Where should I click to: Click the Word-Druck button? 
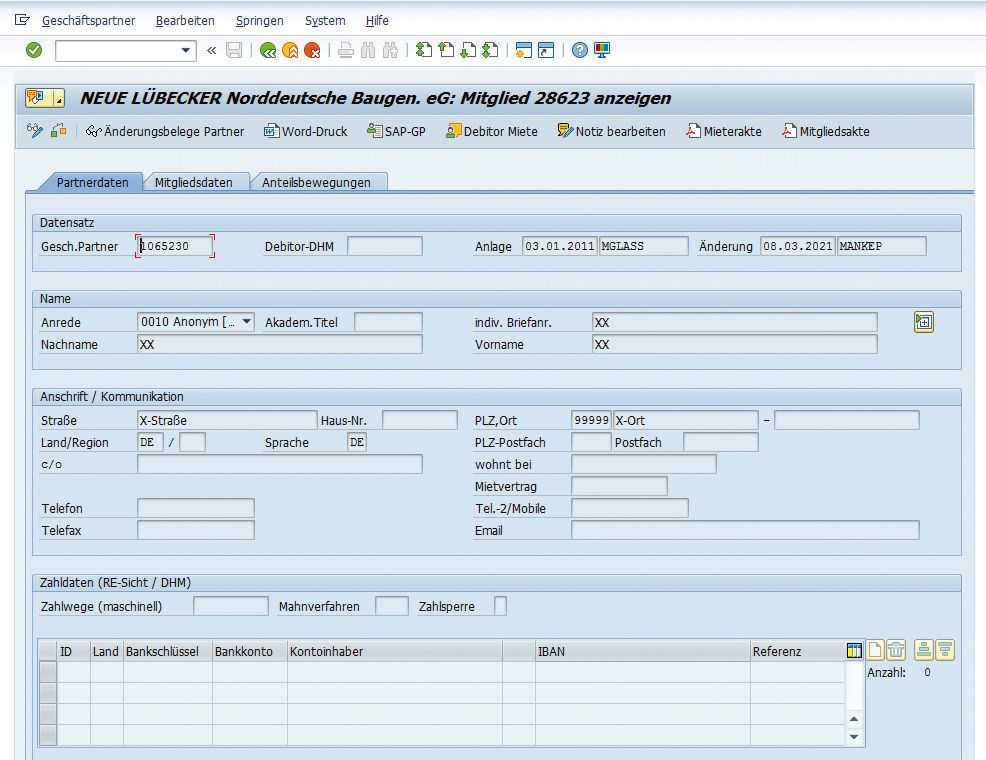306,131
